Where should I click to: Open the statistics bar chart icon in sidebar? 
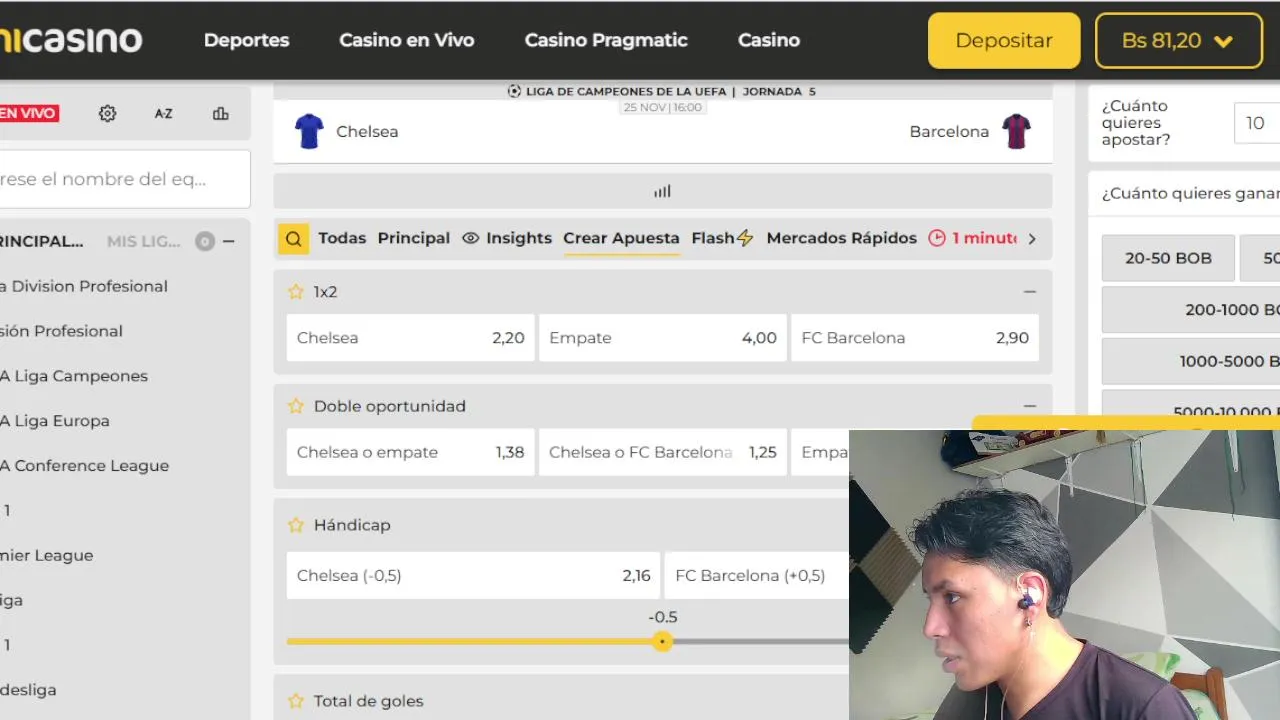point(221,114)
